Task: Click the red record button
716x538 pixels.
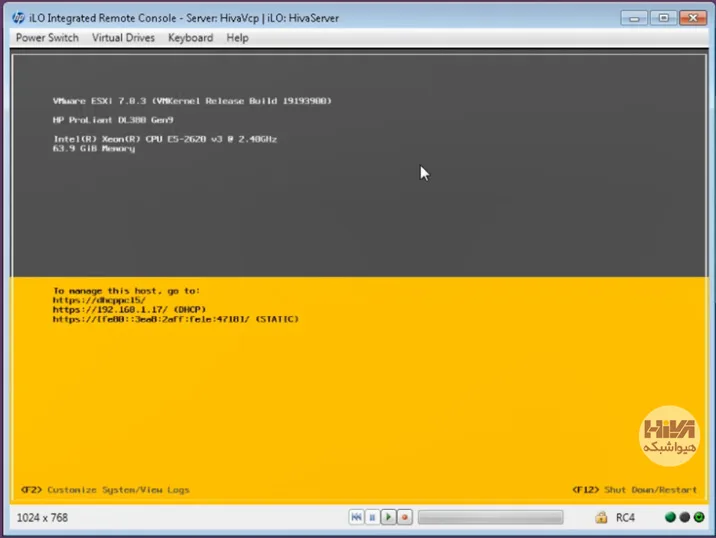Action: [x=405, y=517]
